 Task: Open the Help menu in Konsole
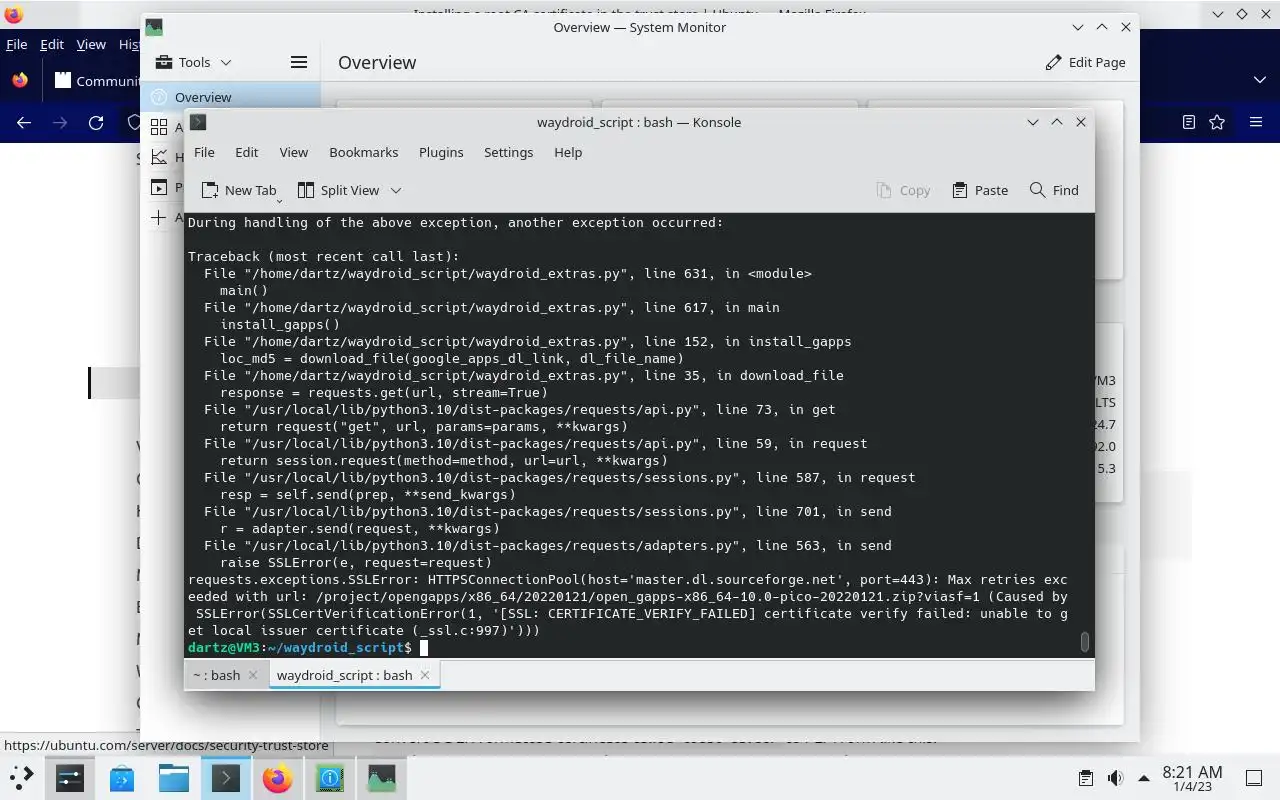tap(567, 152)
